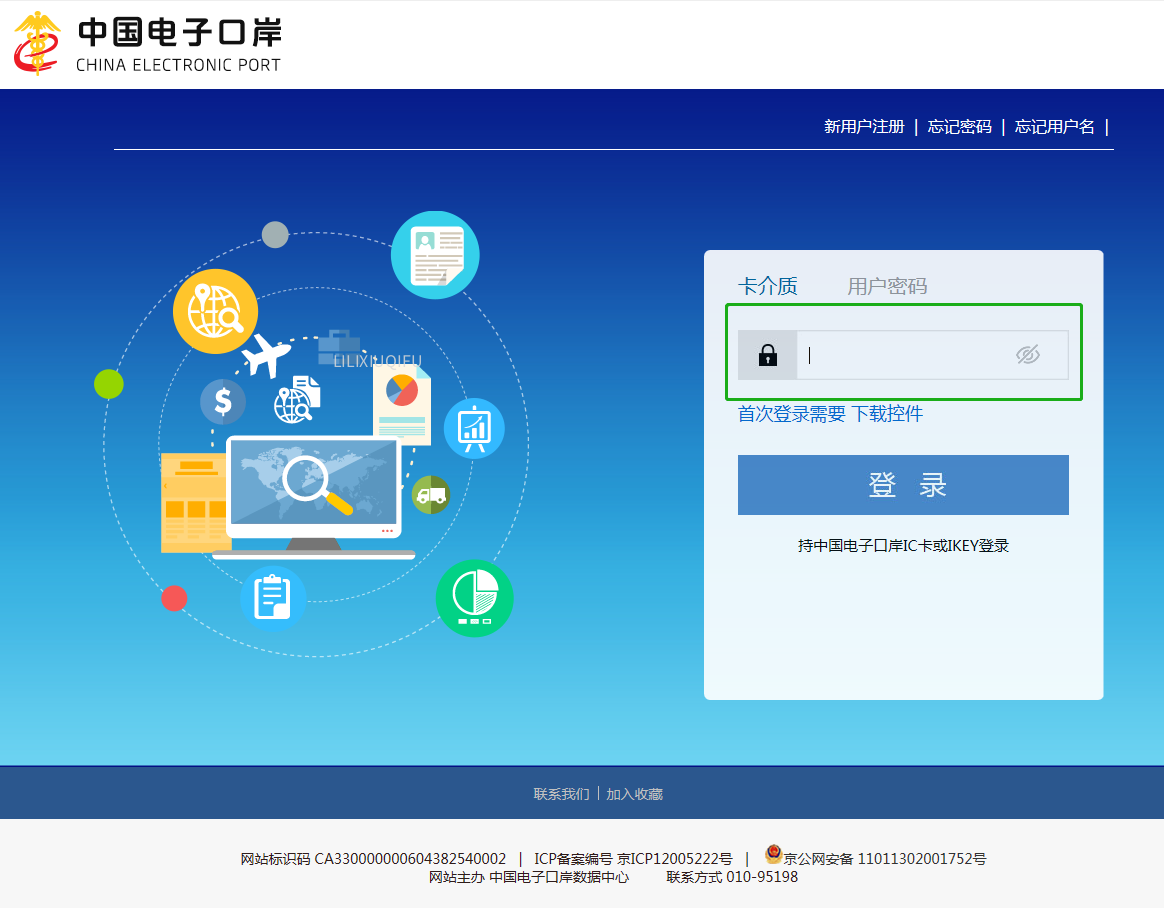Click the white airplane icon
The height and width of the screenshot is (908, 1164).
pos(265,355)
